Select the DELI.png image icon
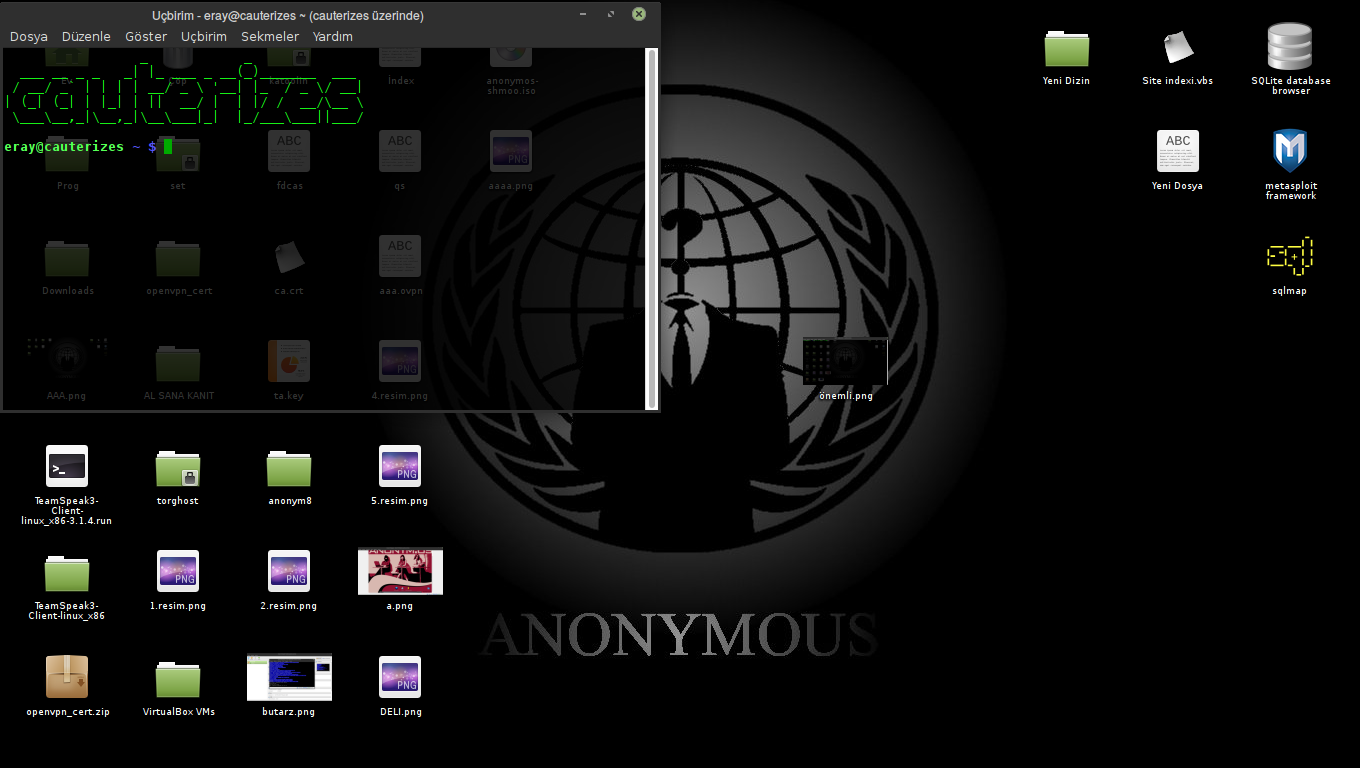1360x768 pixels. 400,677
